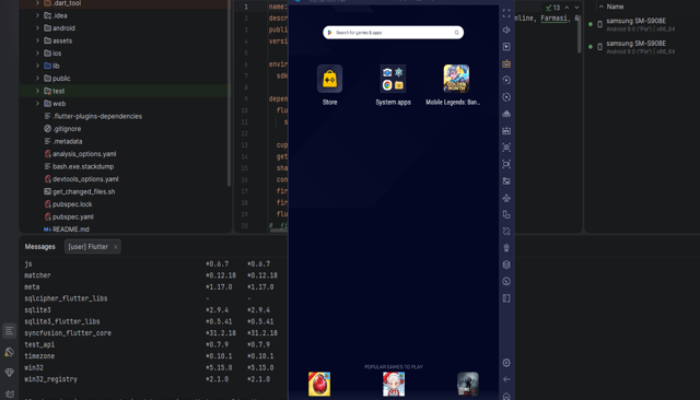Click the back arrow in emulator sidebar
The height and width of the screenshot is (400, 700).
click(x=506, y=379)
